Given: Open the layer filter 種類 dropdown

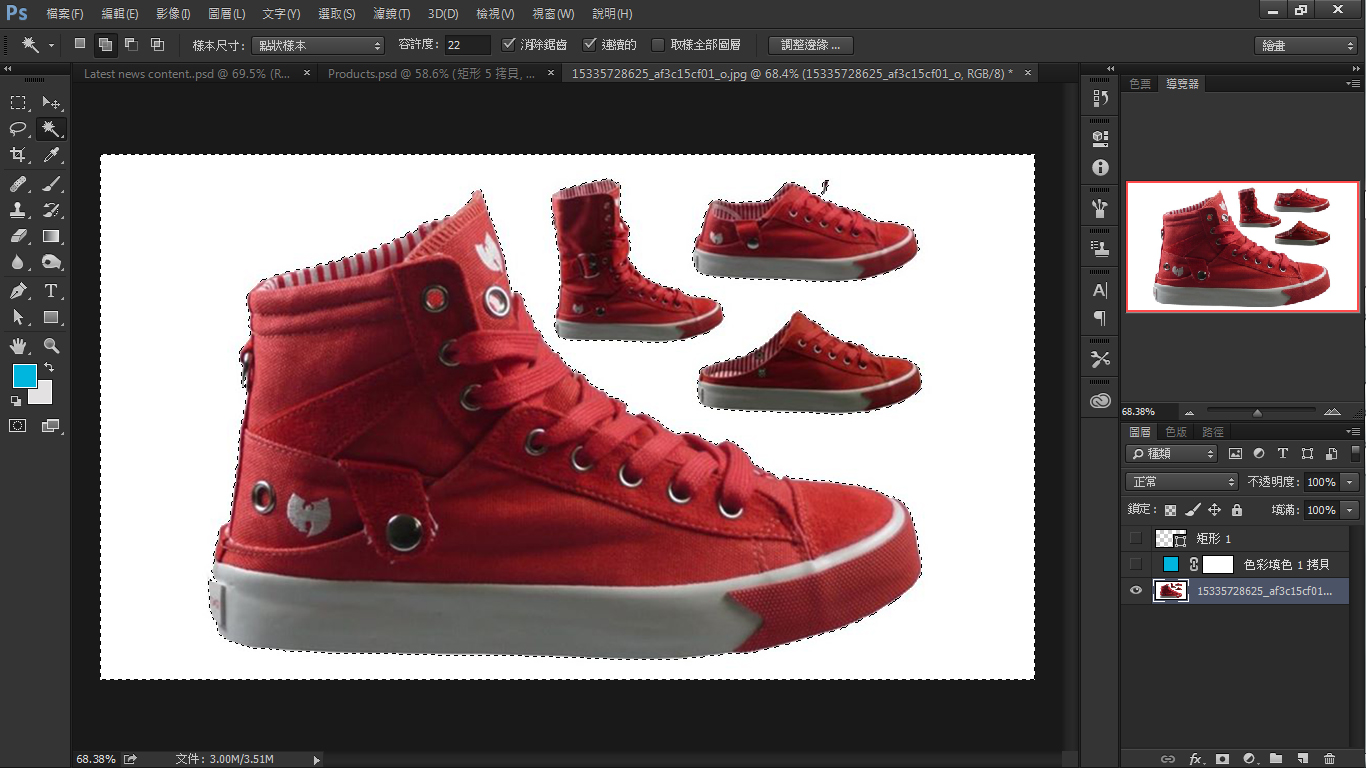Looking at the screenshot, I should [1171, 453].
